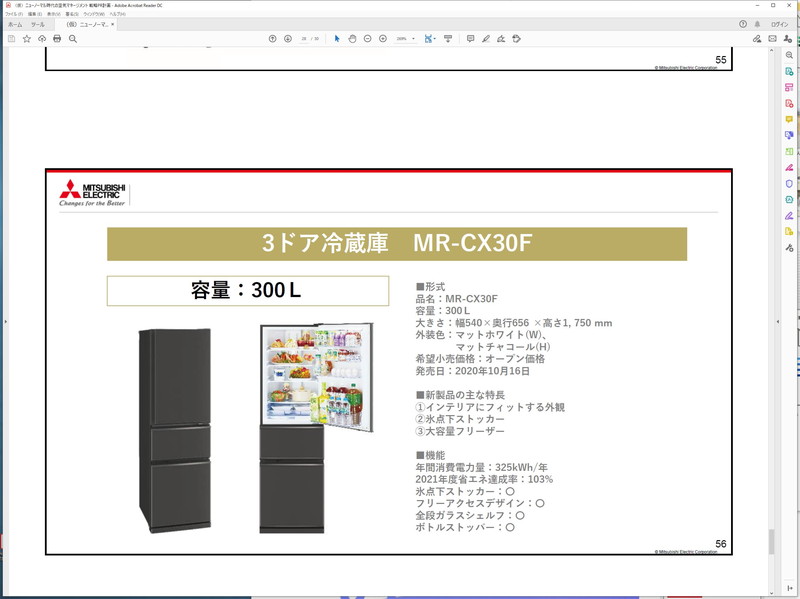Click the page number input field
This screenshot has width=800, height=599.
(x=303, y=38)
